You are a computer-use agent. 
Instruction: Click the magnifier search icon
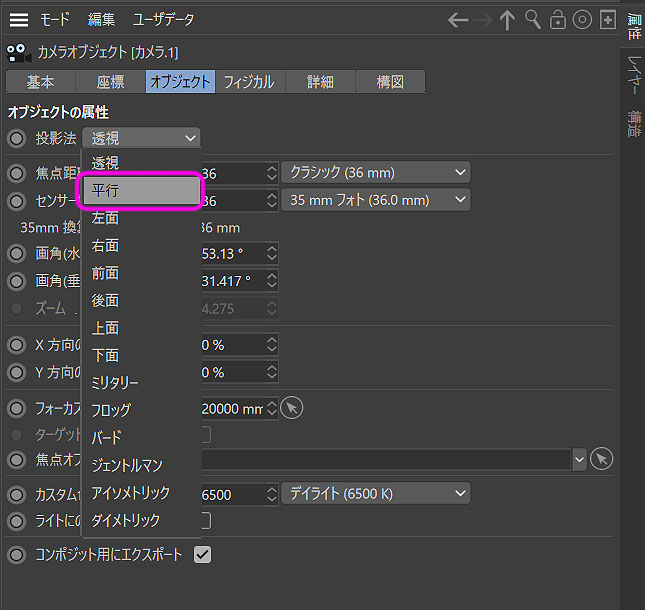[533, 20]
